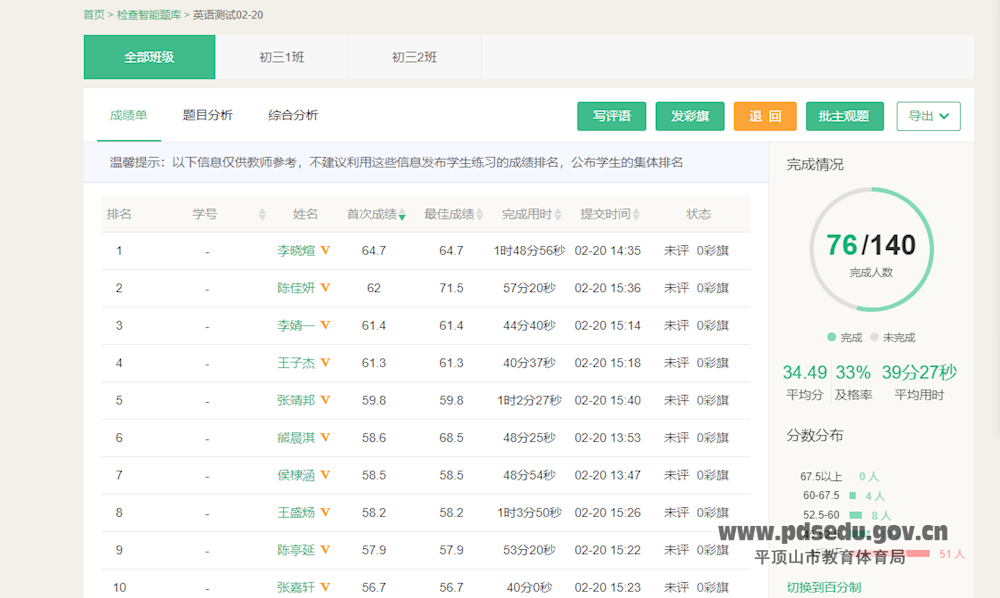The height and width of the screenshot is (598, 1000).
Task: Open the 综合分析 tab
Action: pos(293,115)
